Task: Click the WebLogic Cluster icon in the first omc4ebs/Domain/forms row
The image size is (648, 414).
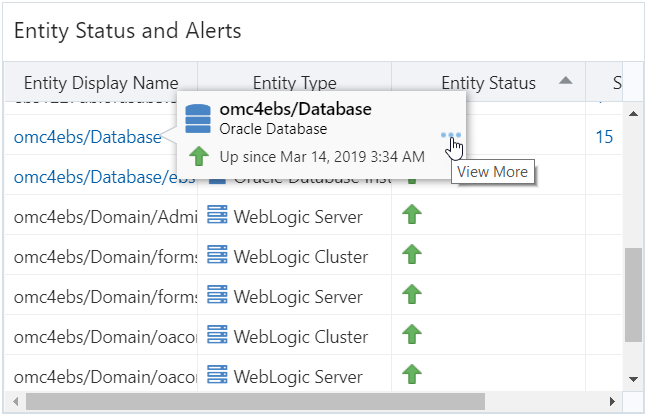Action: pyautogui.click(x=217, y=255)
